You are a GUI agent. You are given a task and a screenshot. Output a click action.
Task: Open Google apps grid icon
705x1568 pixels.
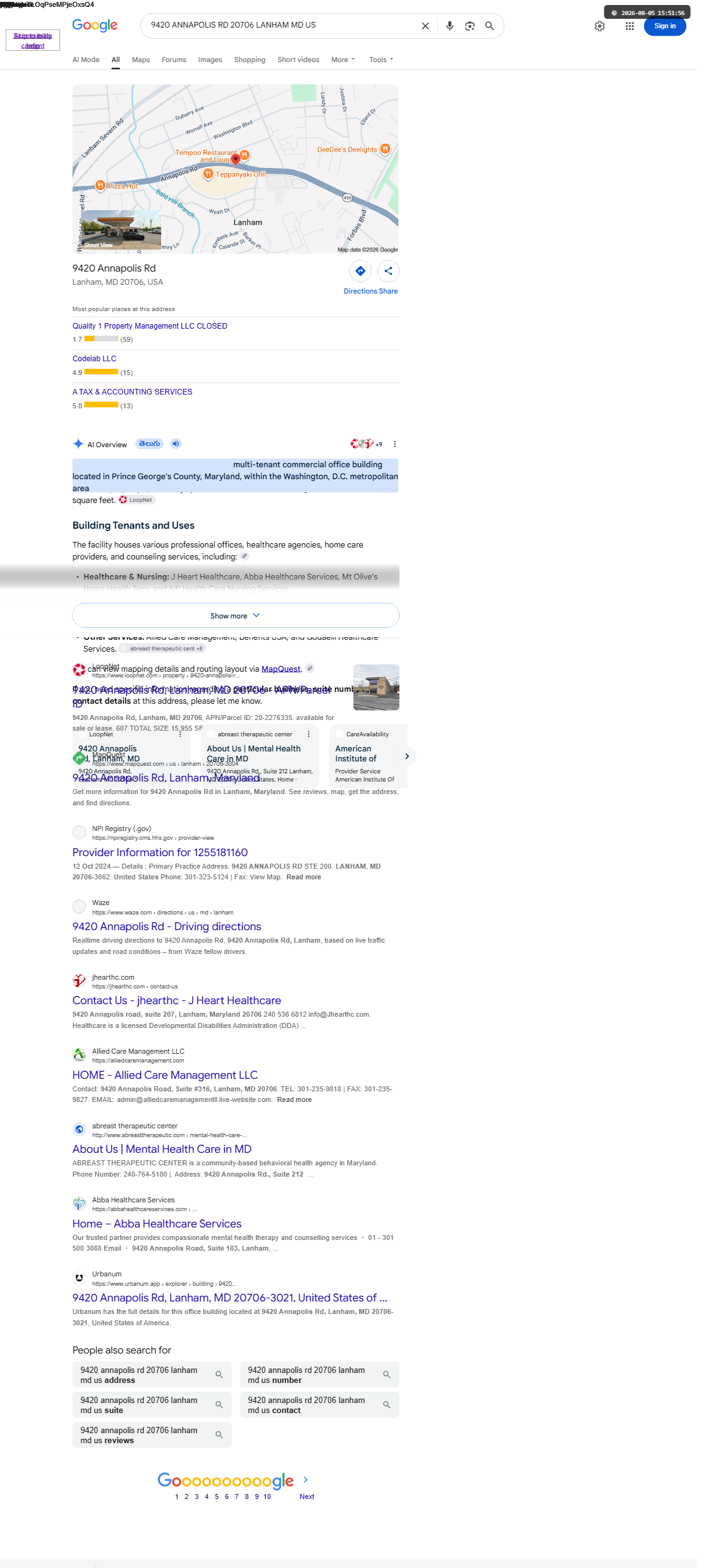tap(630, 26)
